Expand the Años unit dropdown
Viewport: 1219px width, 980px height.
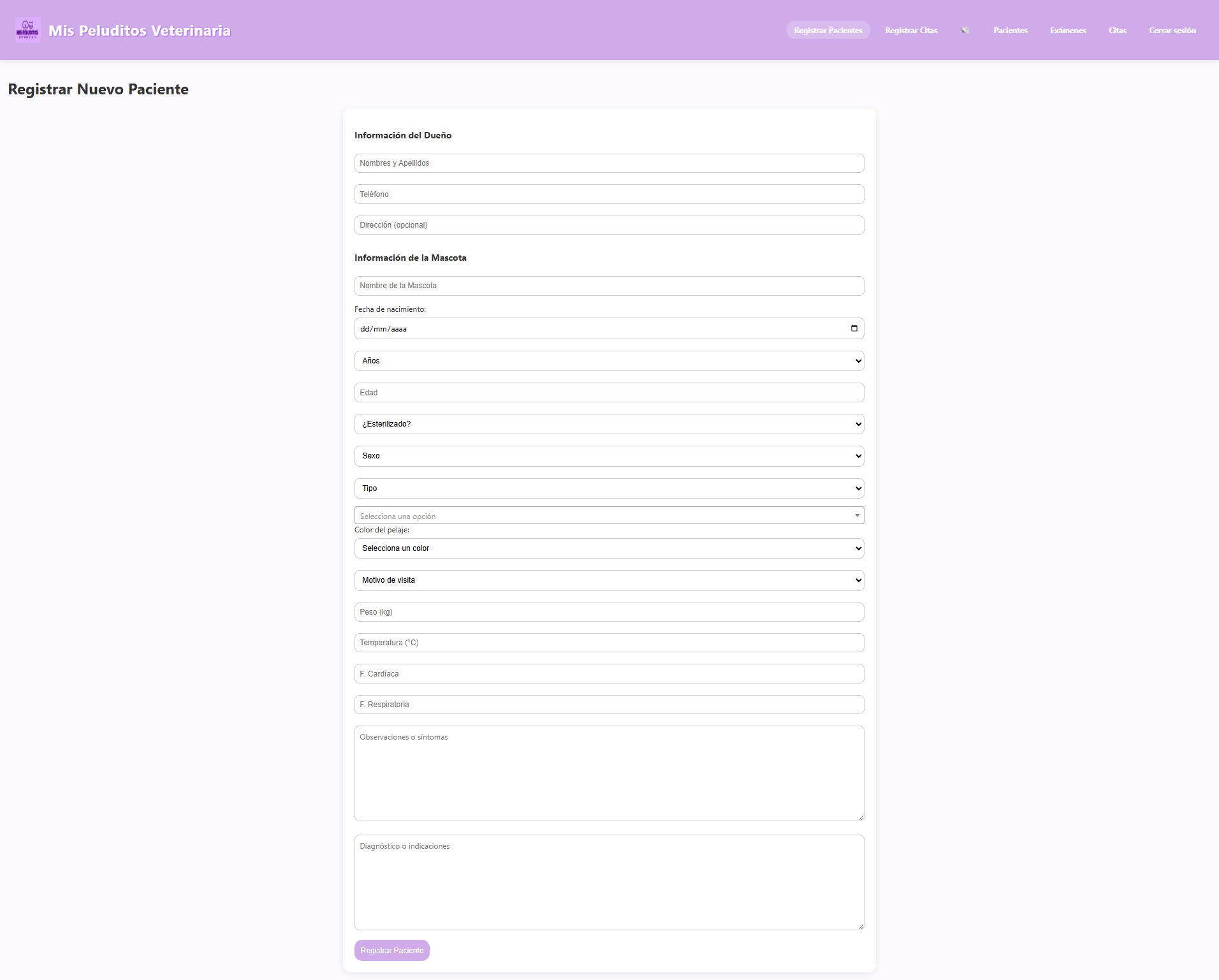pos(609,361)
